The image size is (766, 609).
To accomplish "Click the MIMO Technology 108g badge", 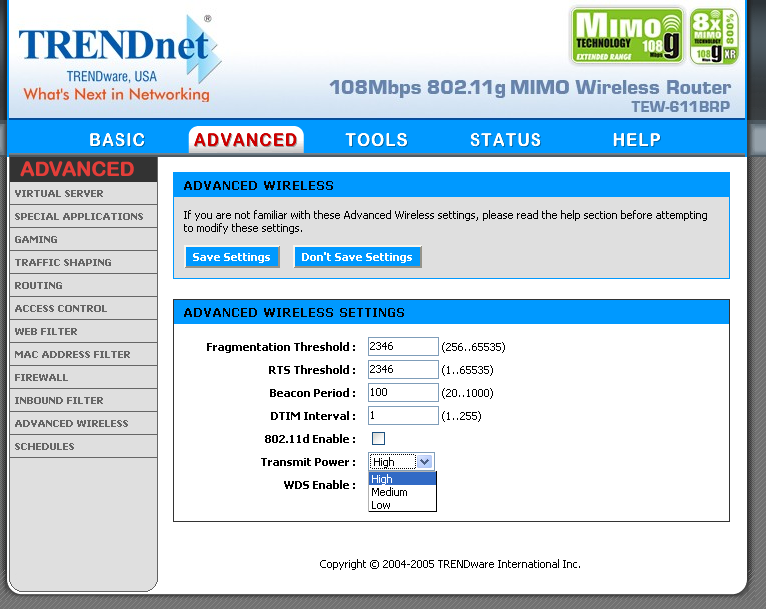I will tap(627, 36).
